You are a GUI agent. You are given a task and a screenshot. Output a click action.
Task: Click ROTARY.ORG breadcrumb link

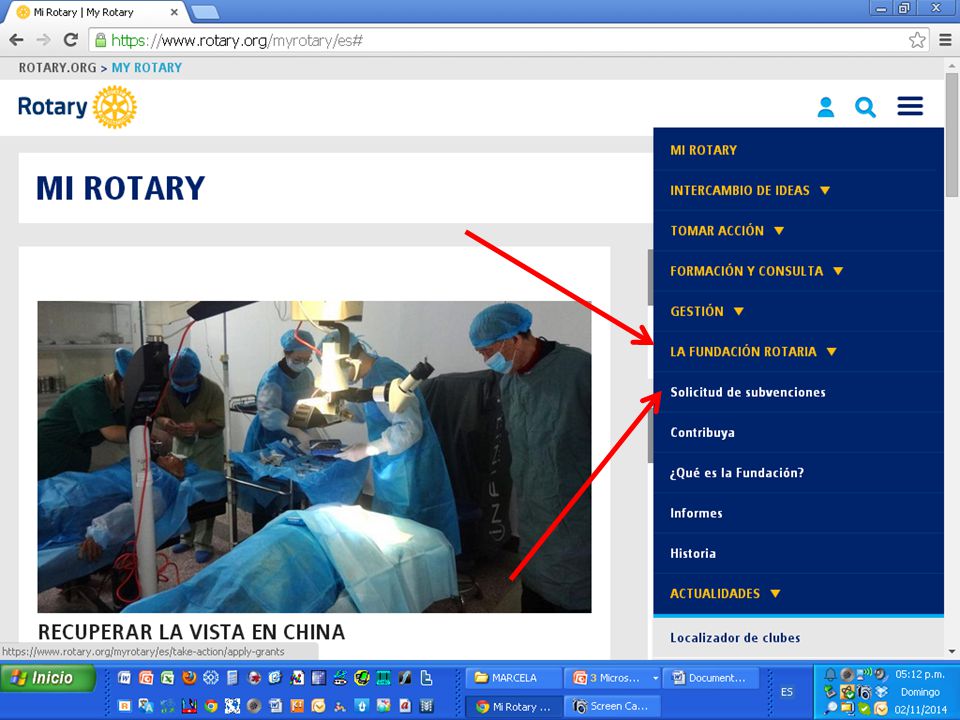point(57,67)
